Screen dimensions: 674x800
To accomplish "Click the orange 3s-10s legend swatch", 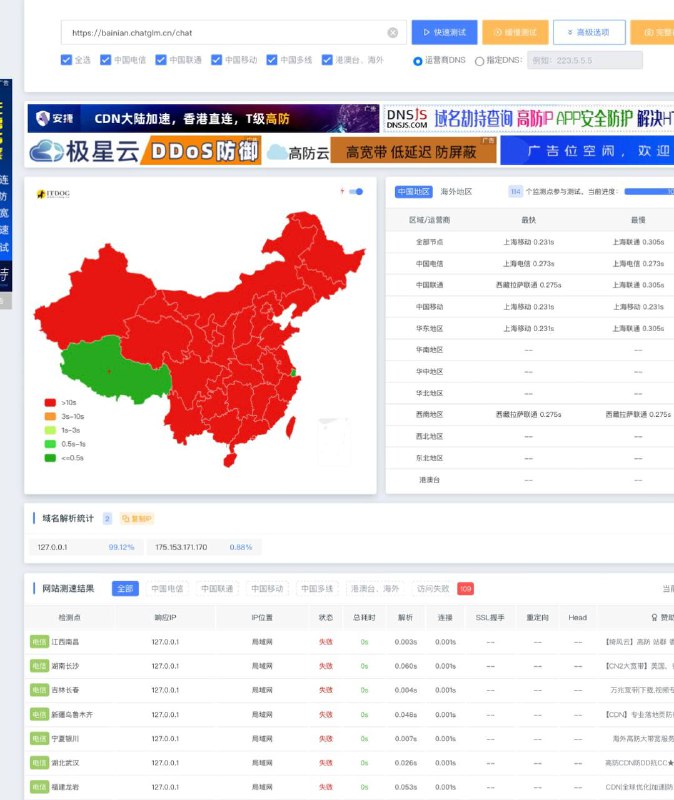I will pos(50,416).
